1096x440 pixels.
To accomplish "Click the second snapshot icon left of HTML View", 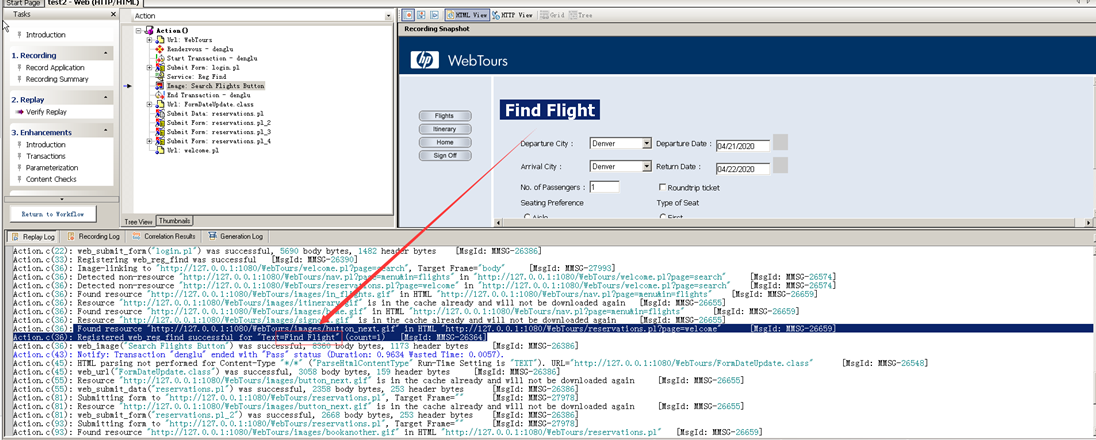I will tap(421, 14).
